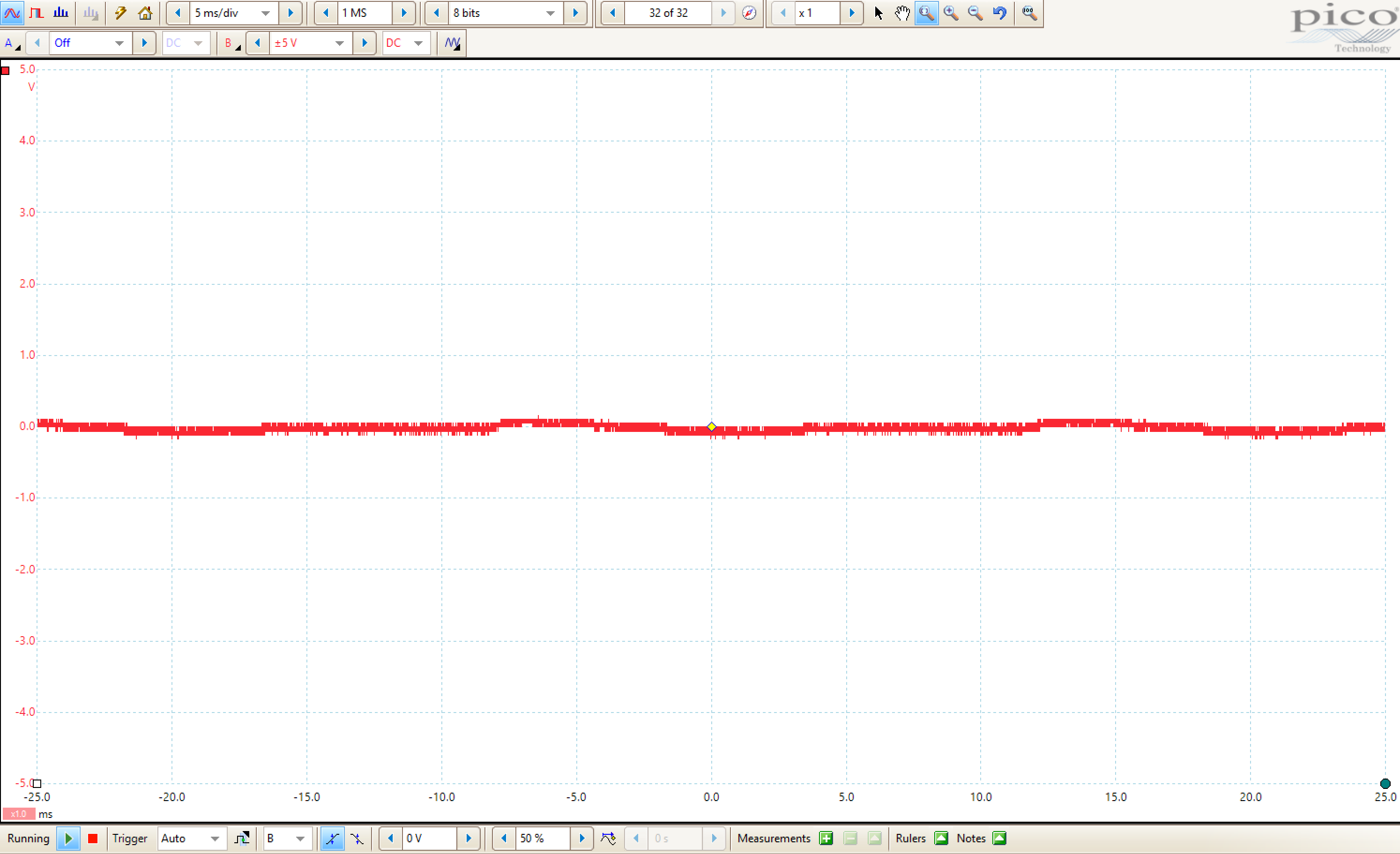Decrease sample count left of 1 MS

pyautogui.click(x=326, y=13)
